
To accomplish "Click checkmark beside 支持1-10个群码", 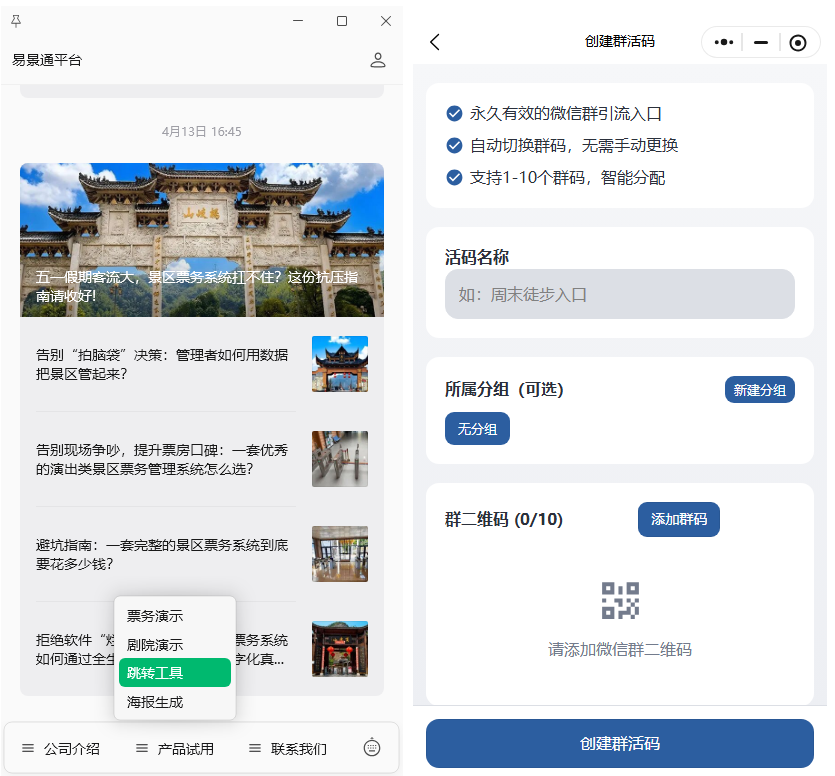I will click(452, 178).
